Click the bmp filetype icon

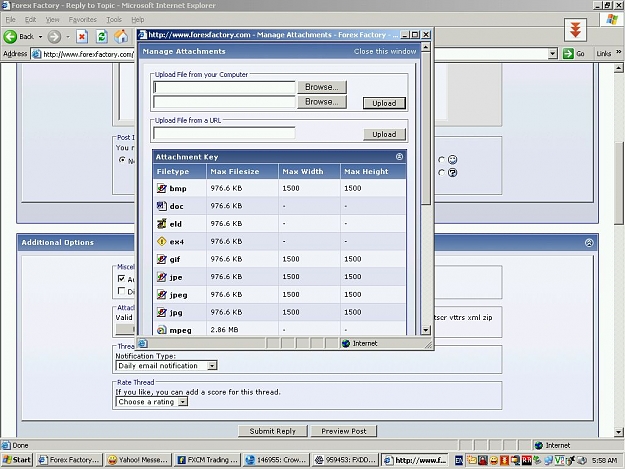coord(161,188)
